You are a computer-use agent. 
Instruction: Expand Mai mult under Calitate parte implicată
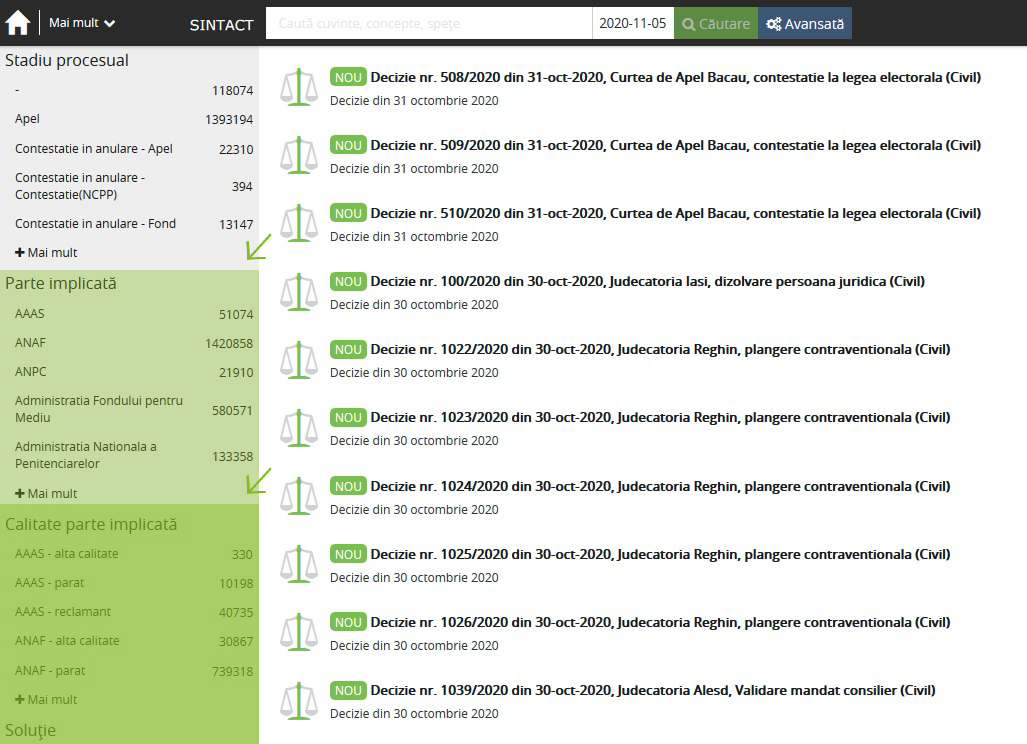click(46, 700)
